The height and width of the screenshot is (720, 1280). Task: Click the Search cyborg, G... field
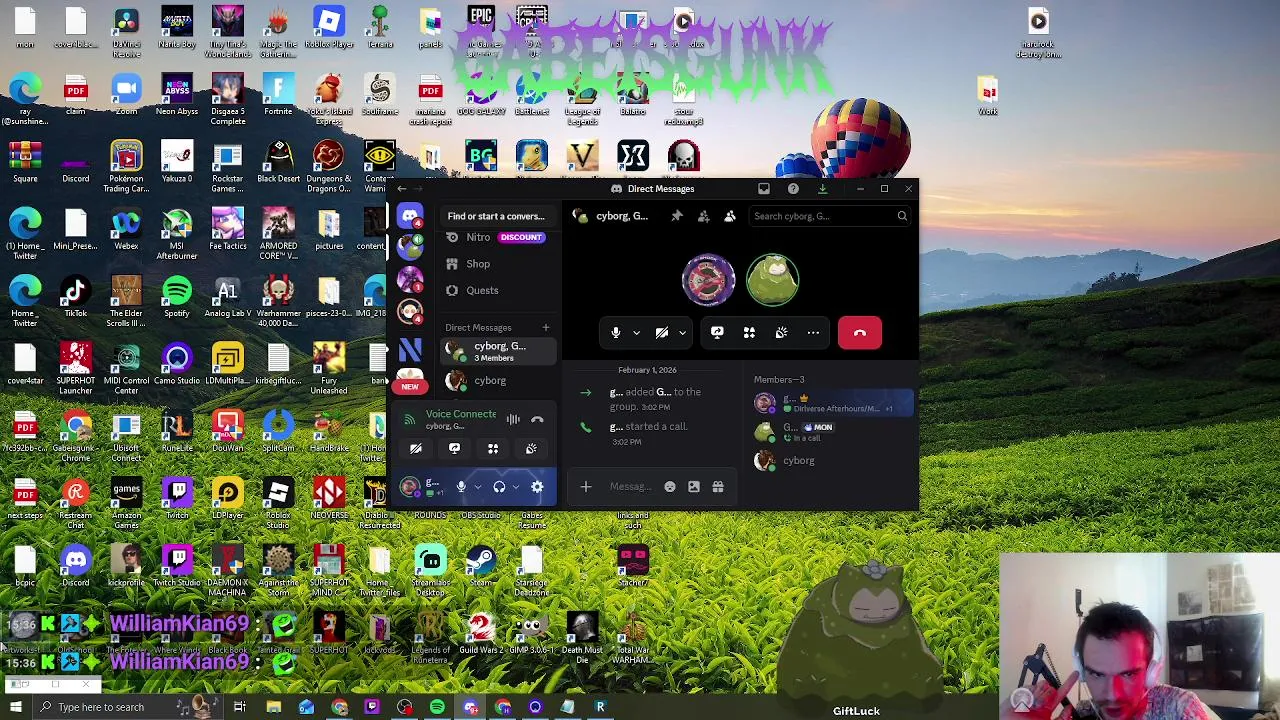point(830,216)
